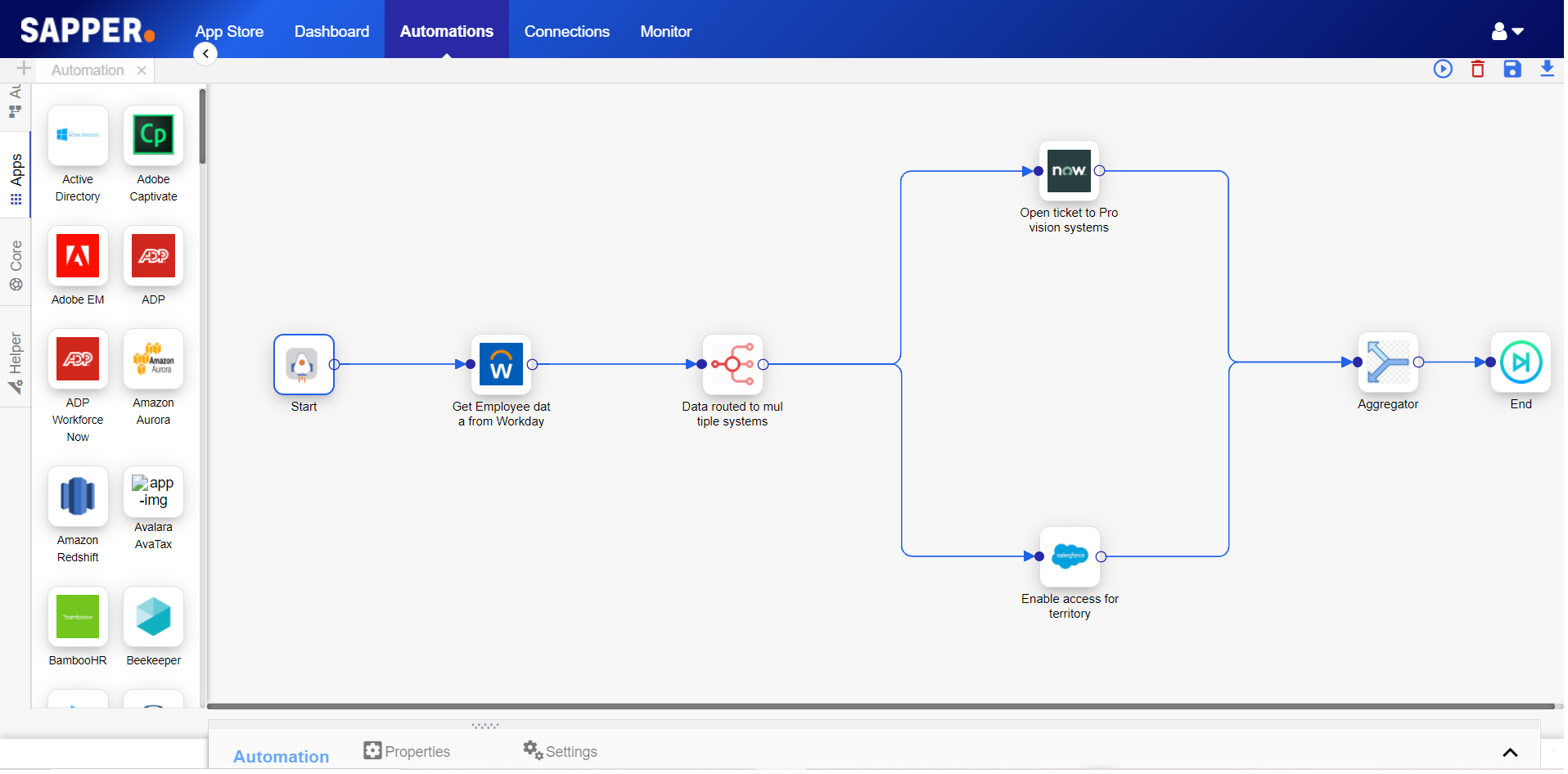The height and width of the screenshot is (774, 1568).
Task: Save the automation with floppy icon
Action: [1512, 69]
